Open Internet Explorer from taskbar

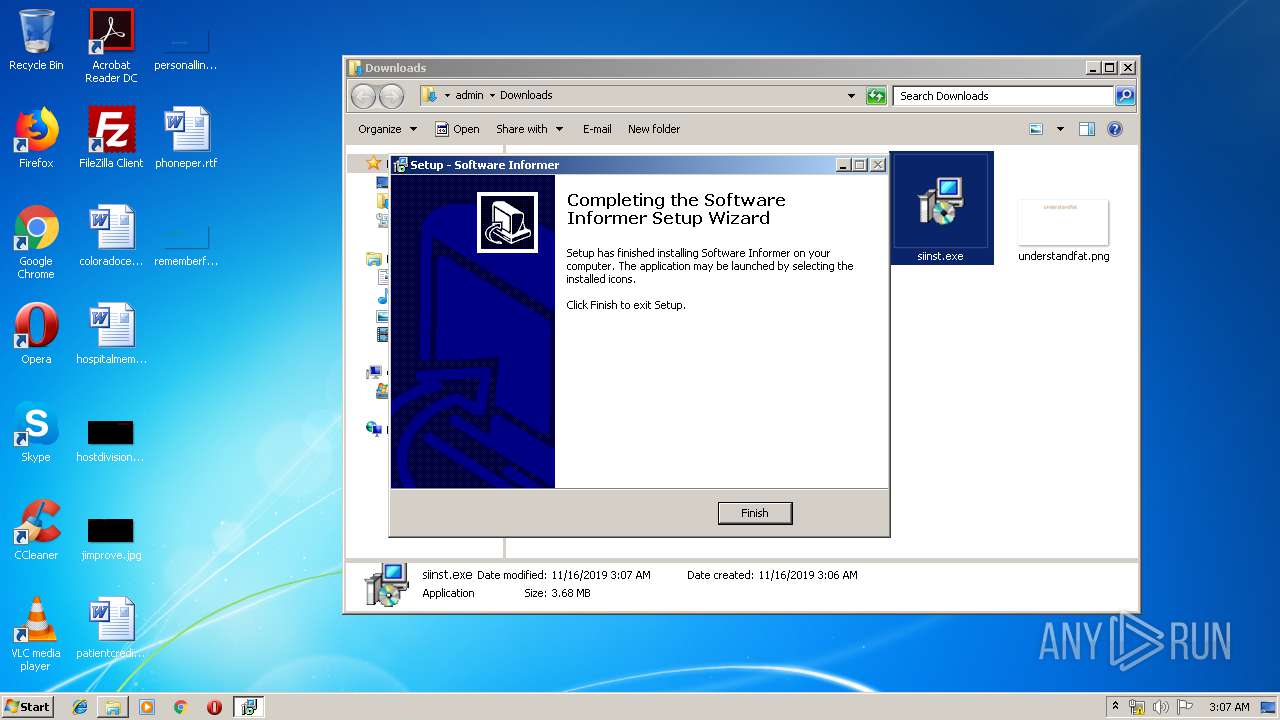80,707
